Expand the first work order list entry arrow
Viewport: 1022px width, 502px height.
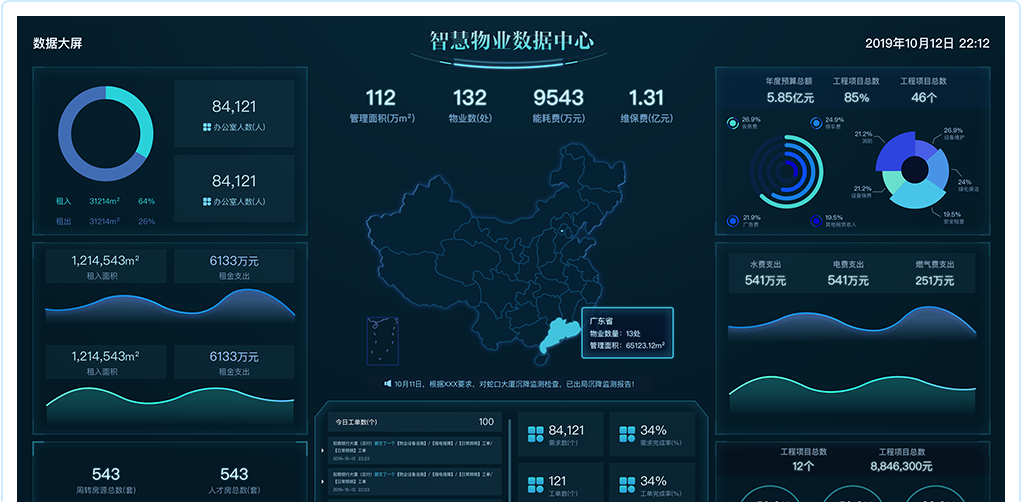[x=323, y=450]
